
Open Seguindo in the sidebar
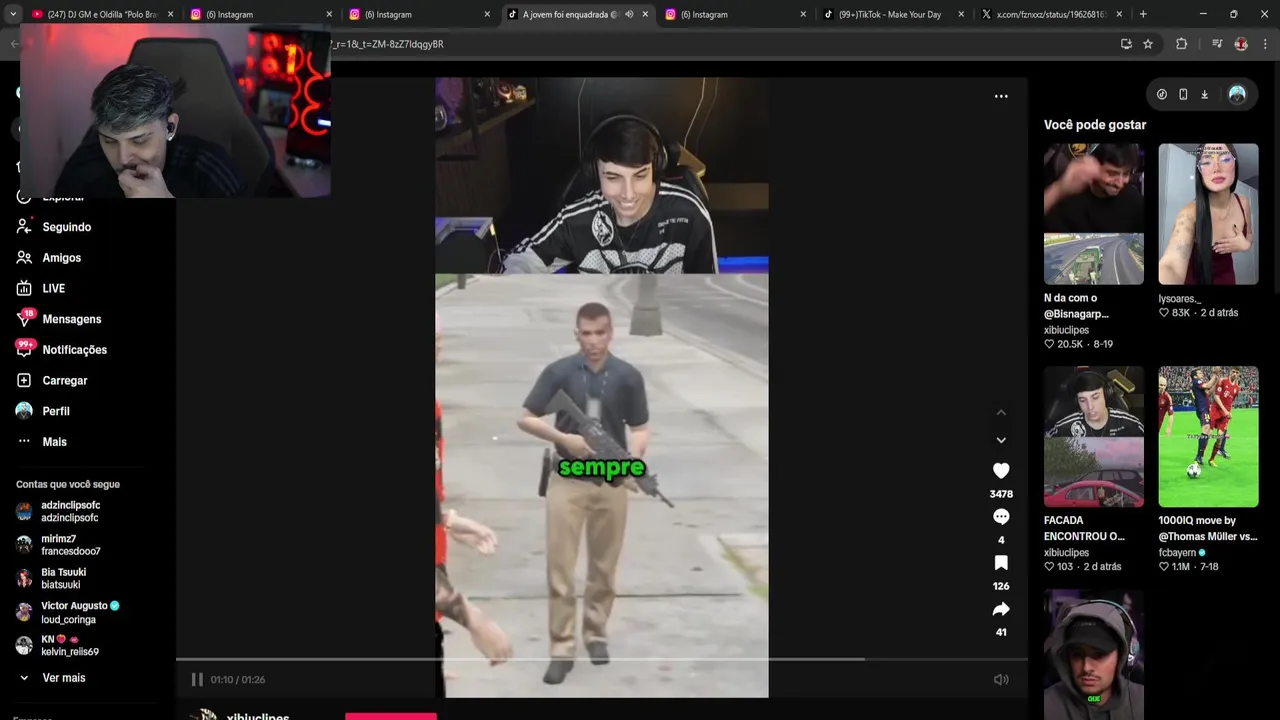tap(66, 227)
